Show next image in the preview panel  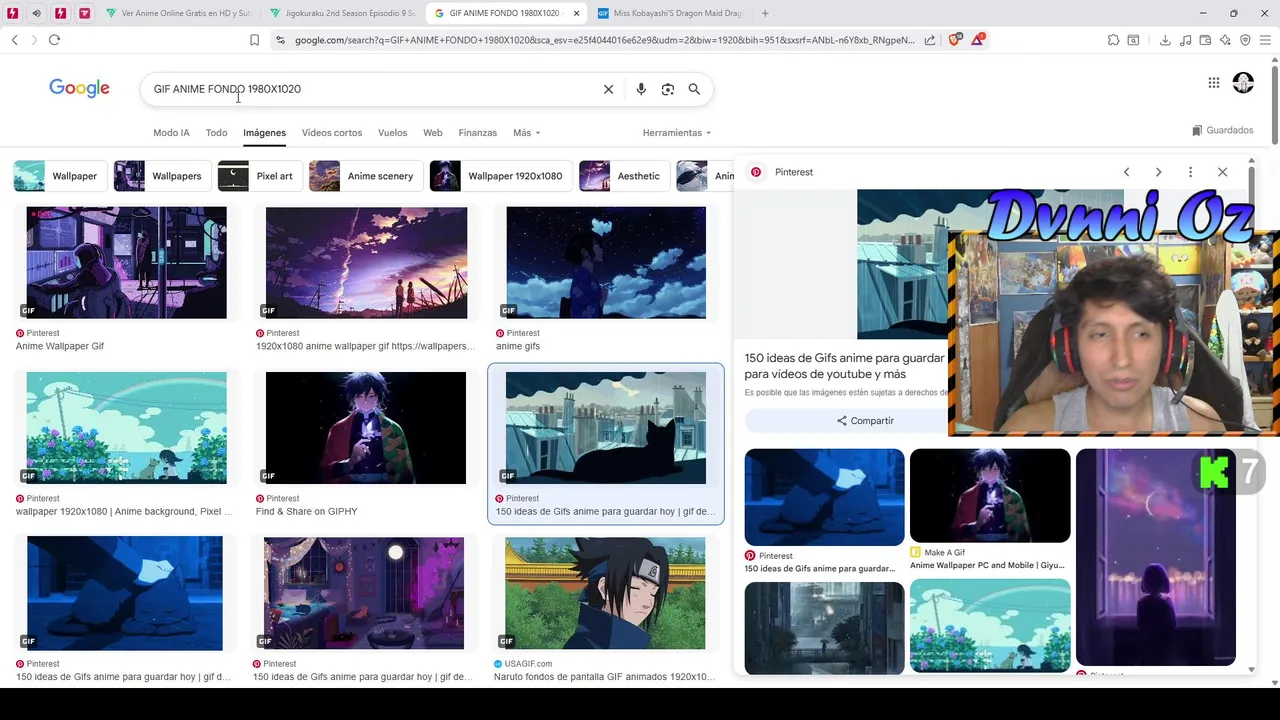coord(1158,172)
